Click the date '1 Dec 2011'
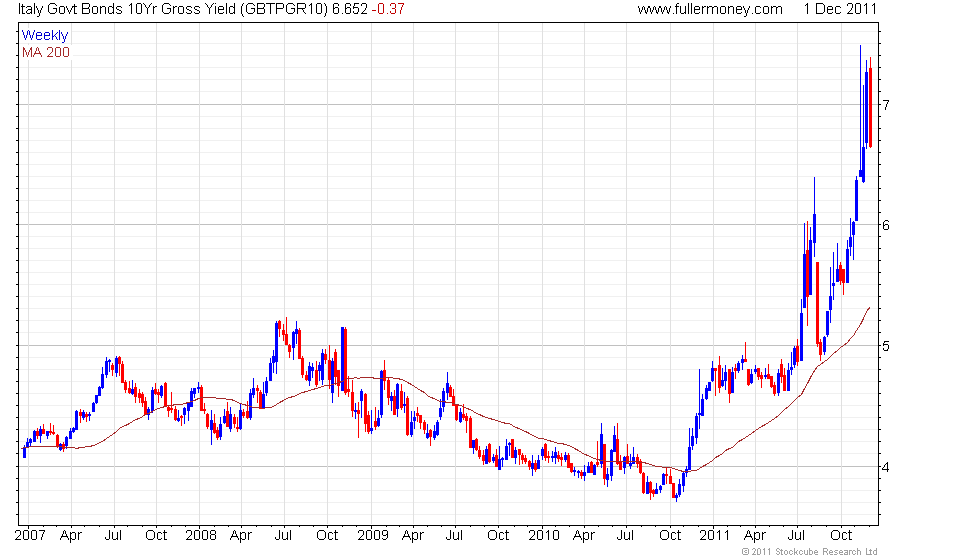 [x=840, y=10]
